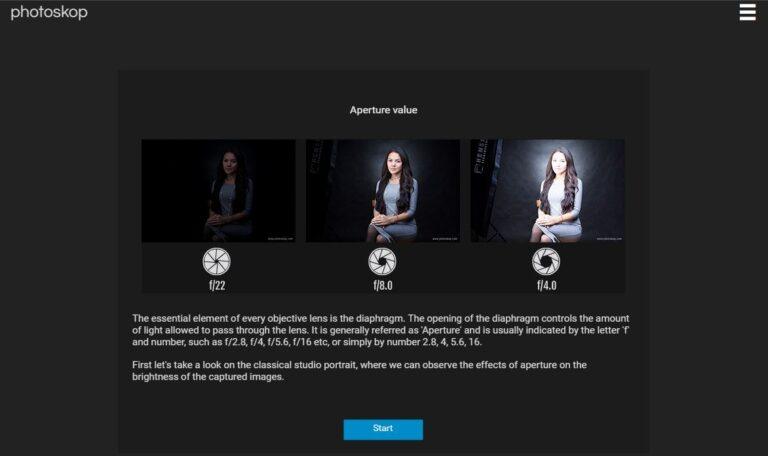
Task: Open the hamburger menu
Action: pos(747,12)
